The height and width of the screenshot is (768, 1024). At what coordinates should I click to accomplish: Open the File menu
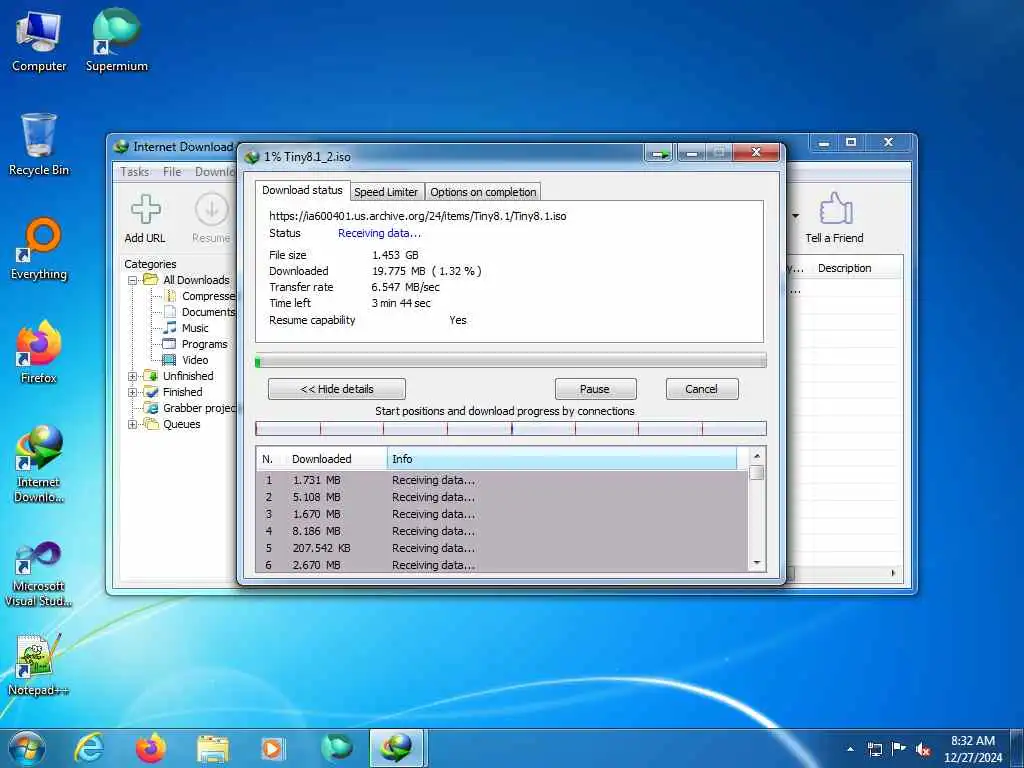coord(172,171)
